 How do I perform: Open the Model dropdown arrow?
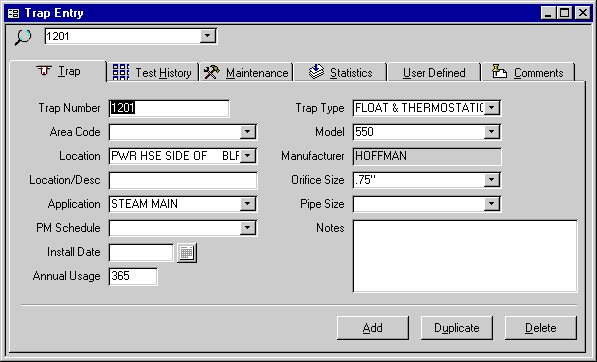pyautogui.click(x=492, y=132)
